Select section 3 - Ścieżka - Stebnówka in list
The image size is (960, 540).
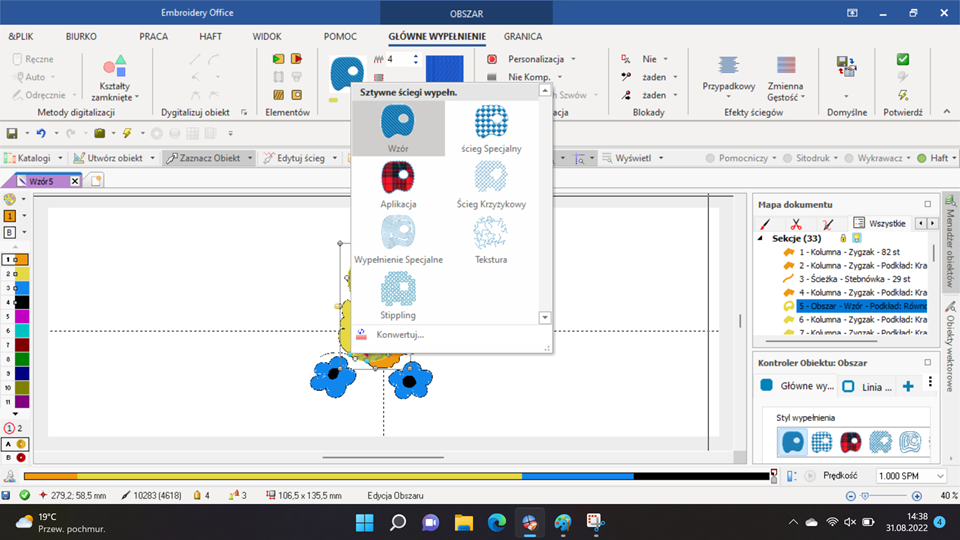pyautogui.click(x=860, y=279)
